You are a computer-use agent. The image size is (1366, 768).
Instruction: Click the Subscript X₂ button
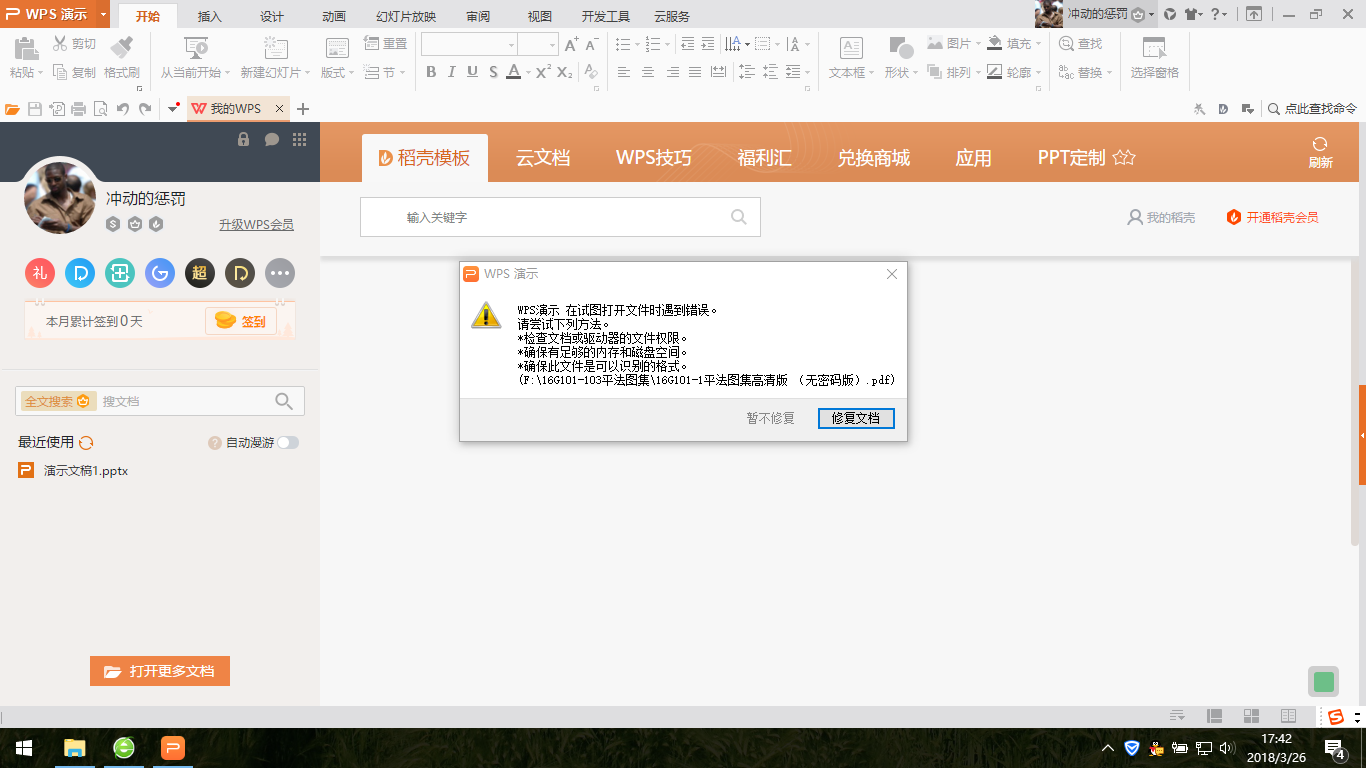[565, 72]
